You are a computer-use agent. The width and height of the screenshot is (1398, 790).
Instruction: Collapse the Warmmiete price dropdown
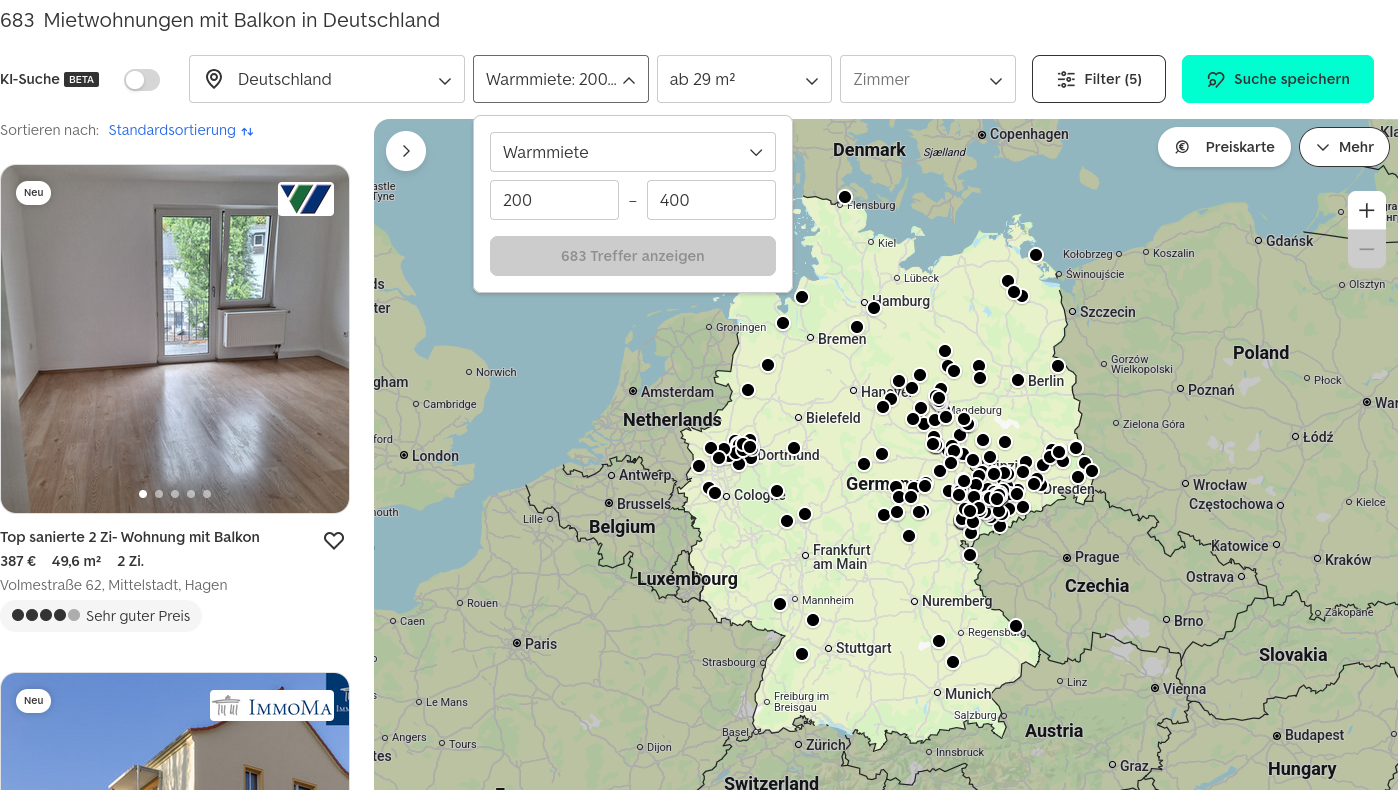point(561,79)
